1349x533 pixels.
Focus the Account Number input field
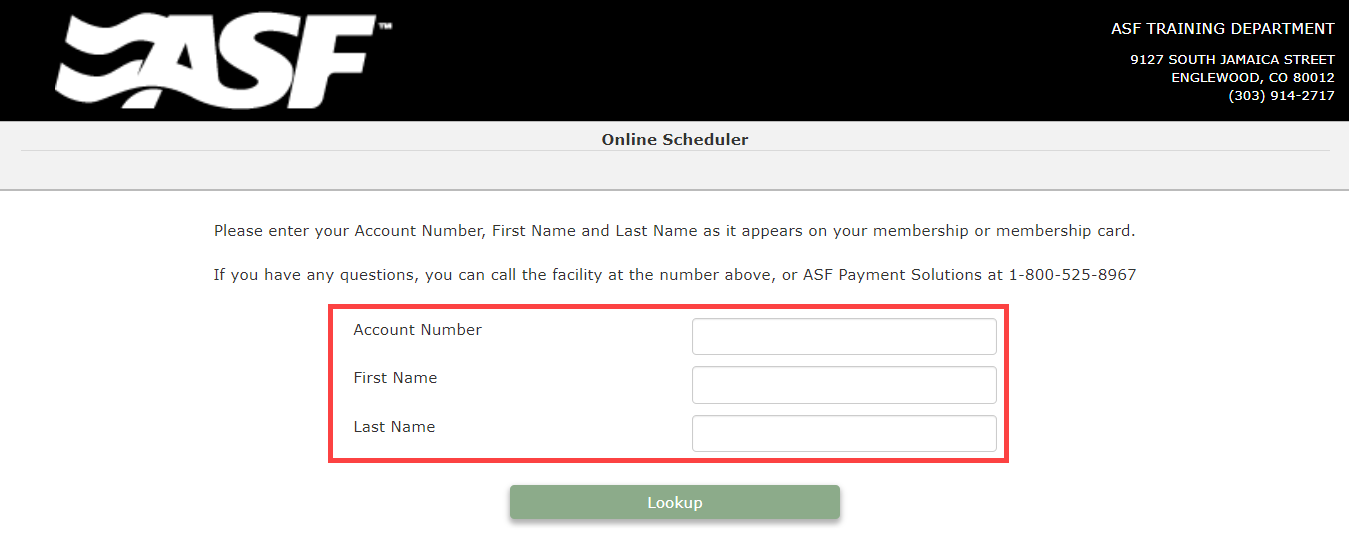click(x=844, y=337)
